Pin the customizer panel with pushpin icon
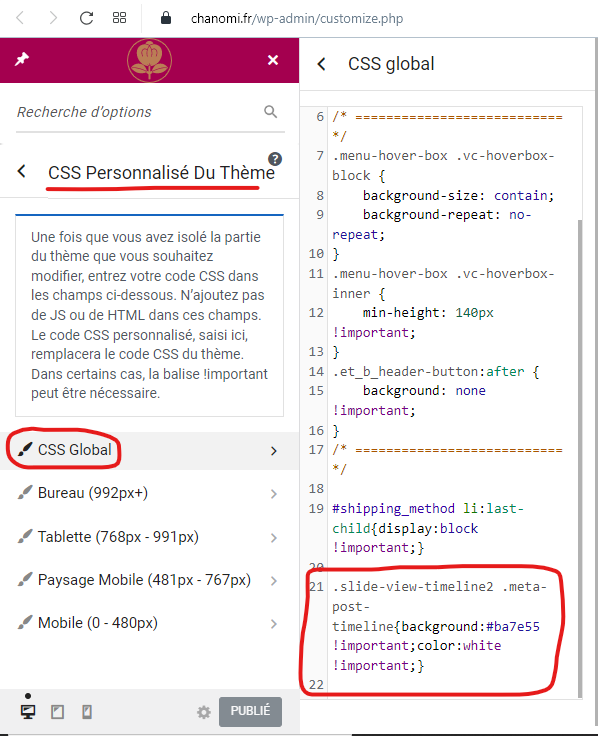The image size is (598, 736). 22,60
